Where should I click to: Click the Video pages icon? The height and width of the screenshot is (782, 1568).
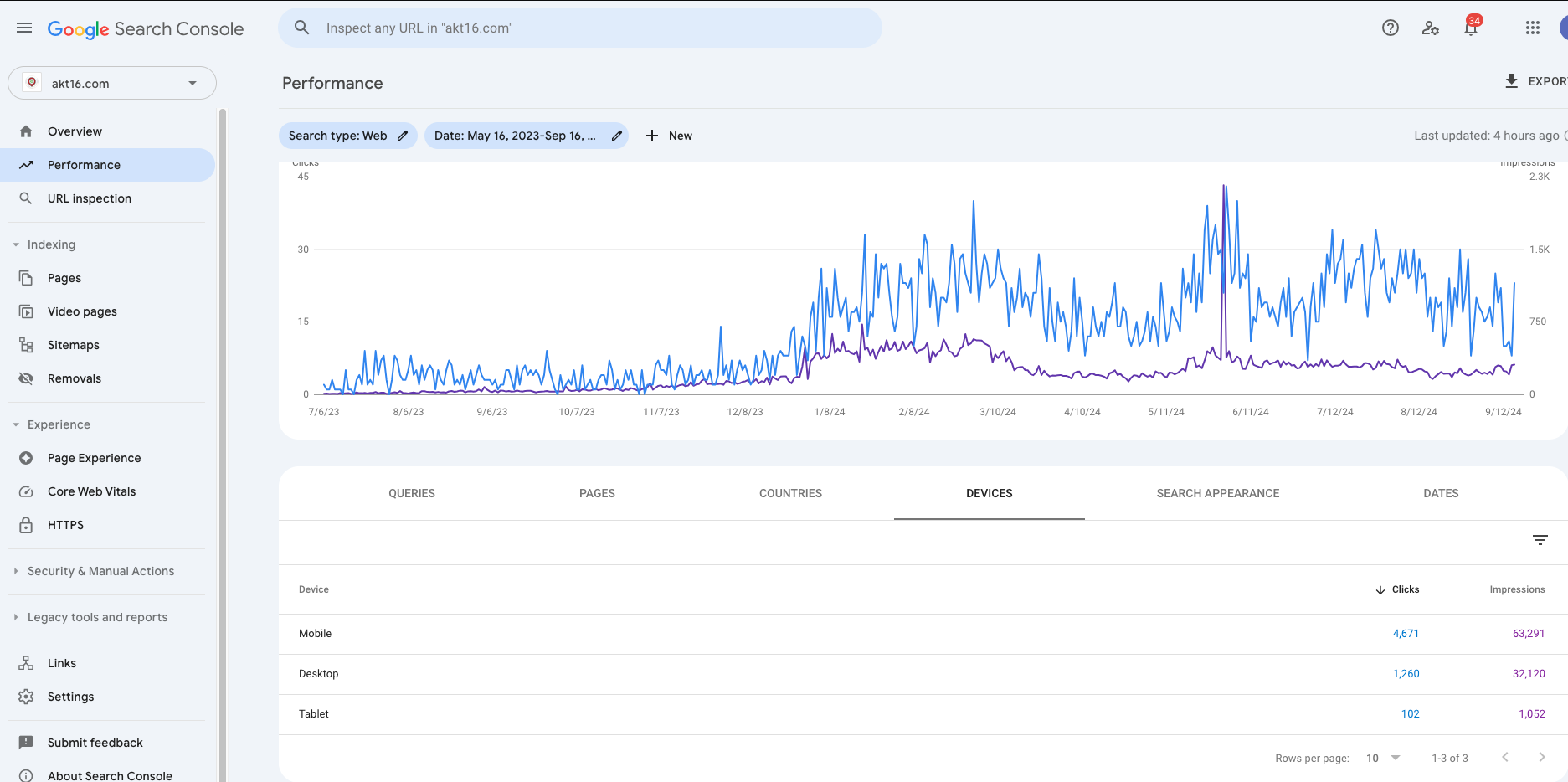pyautogui.click(x=26, y=311)
